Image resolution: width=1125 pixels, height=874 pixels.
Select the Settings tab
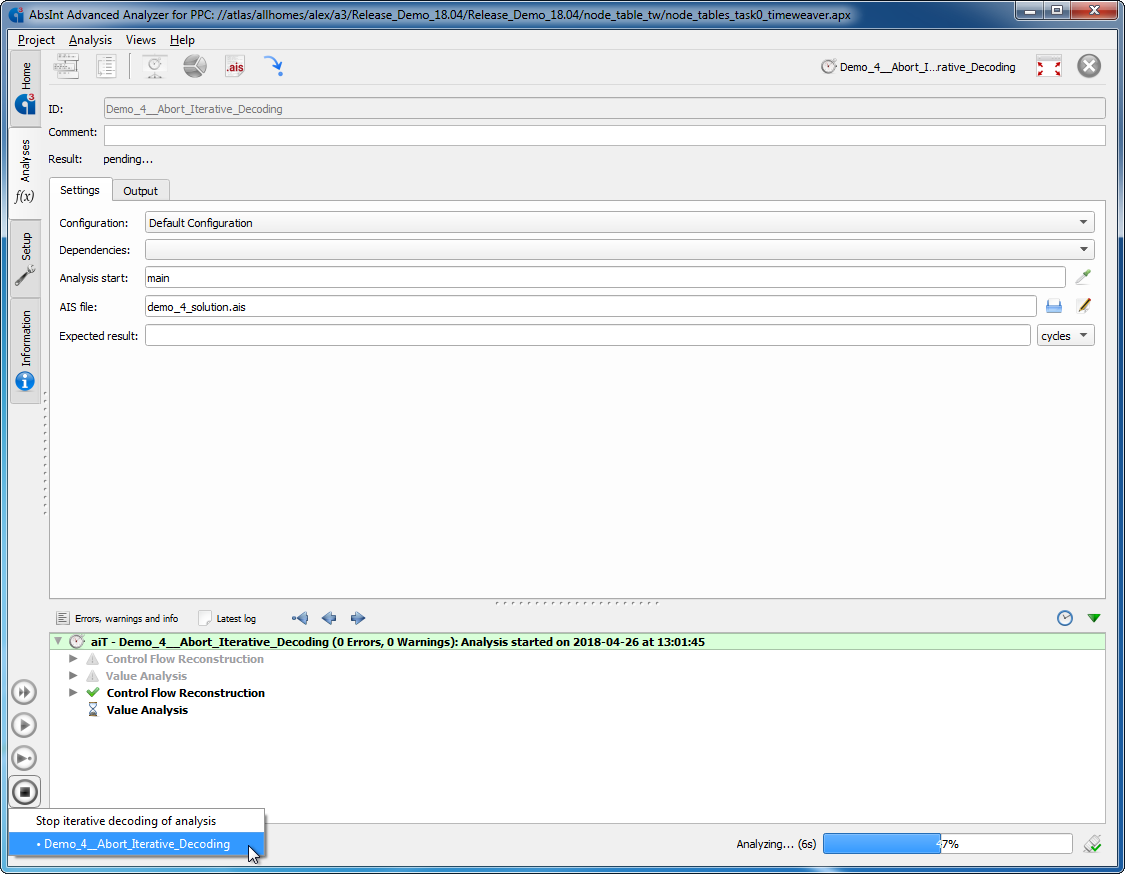pyautogui.click(x=80, y=190)
